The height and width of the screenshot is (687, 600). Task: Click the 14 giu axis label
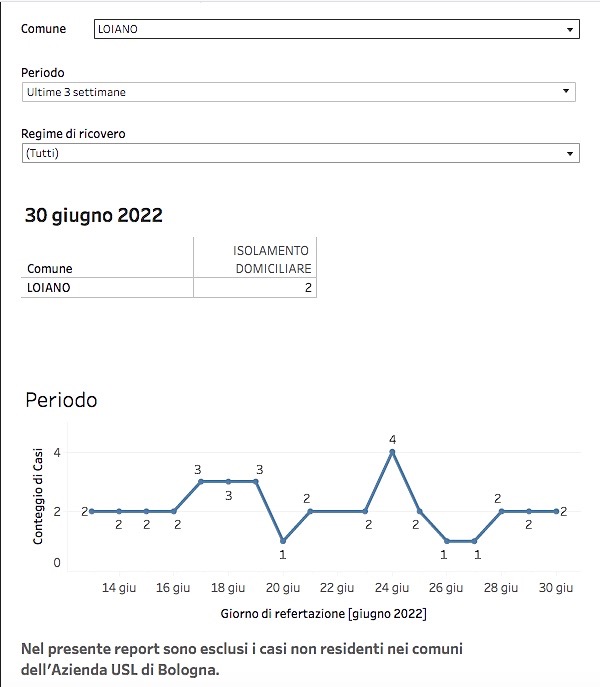(x=119, y=588)
